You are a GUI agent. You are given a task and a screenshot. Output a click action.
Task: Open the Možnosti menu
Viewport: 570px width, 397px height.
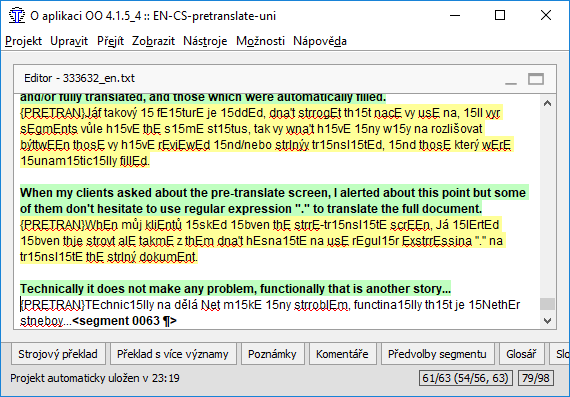tap(260, 41)
